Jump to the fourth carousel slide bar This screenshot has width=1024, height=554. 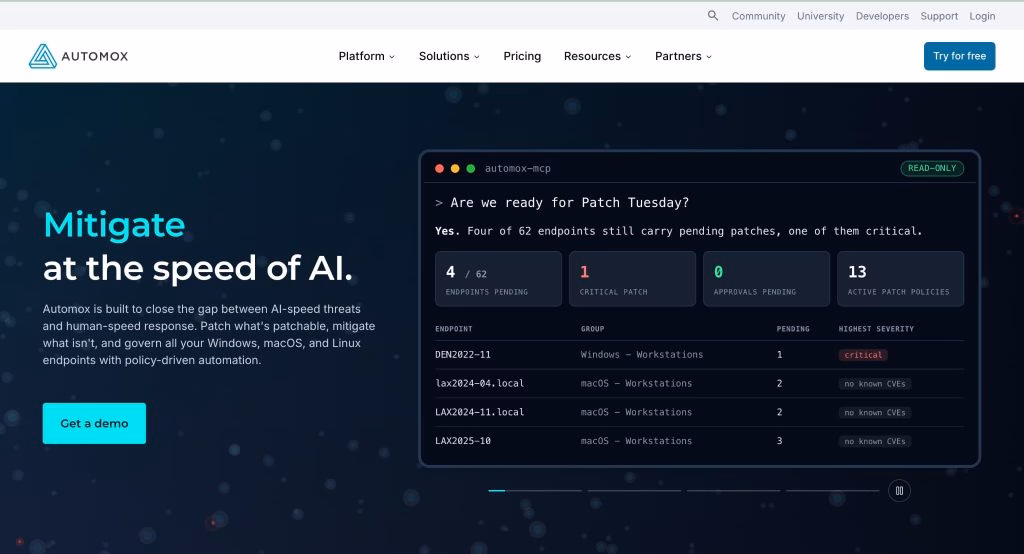tap(833, 491)
